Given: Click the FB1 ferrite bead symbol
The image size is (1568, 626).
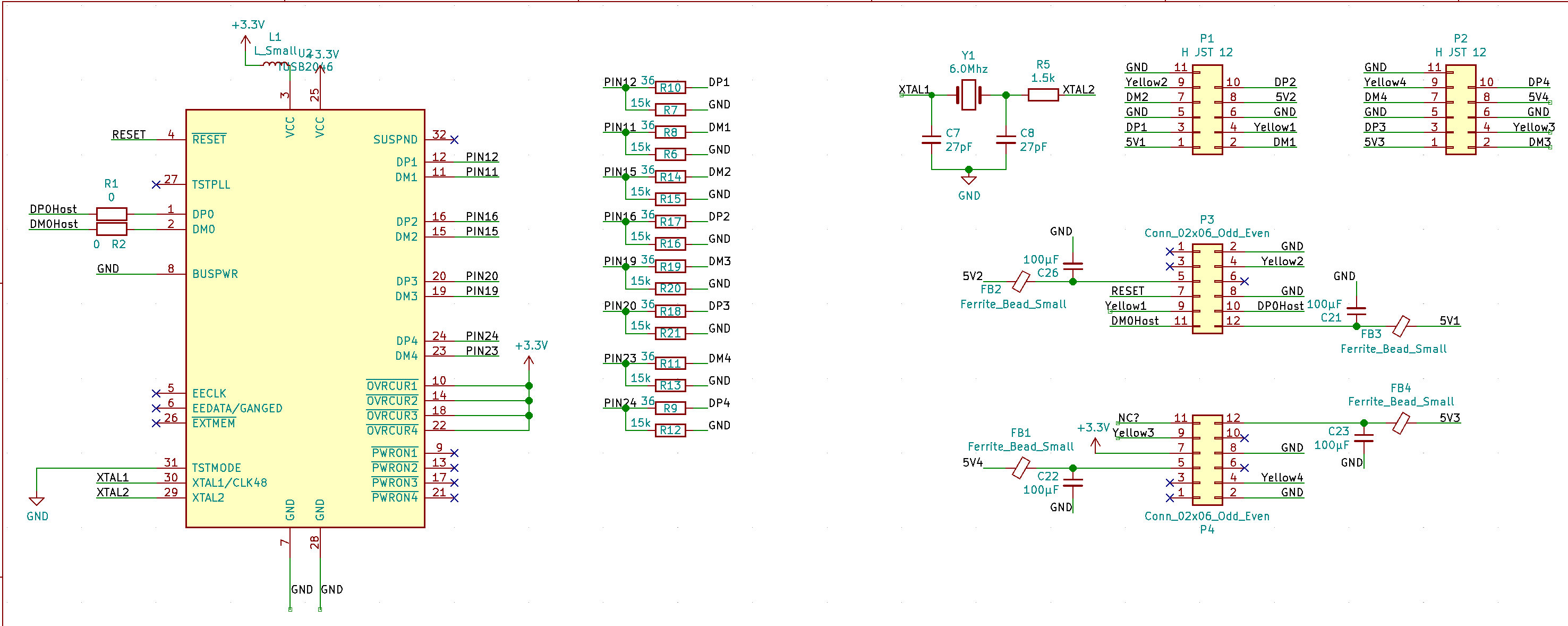Looking at the screenshot, I should pos(1020,468).
